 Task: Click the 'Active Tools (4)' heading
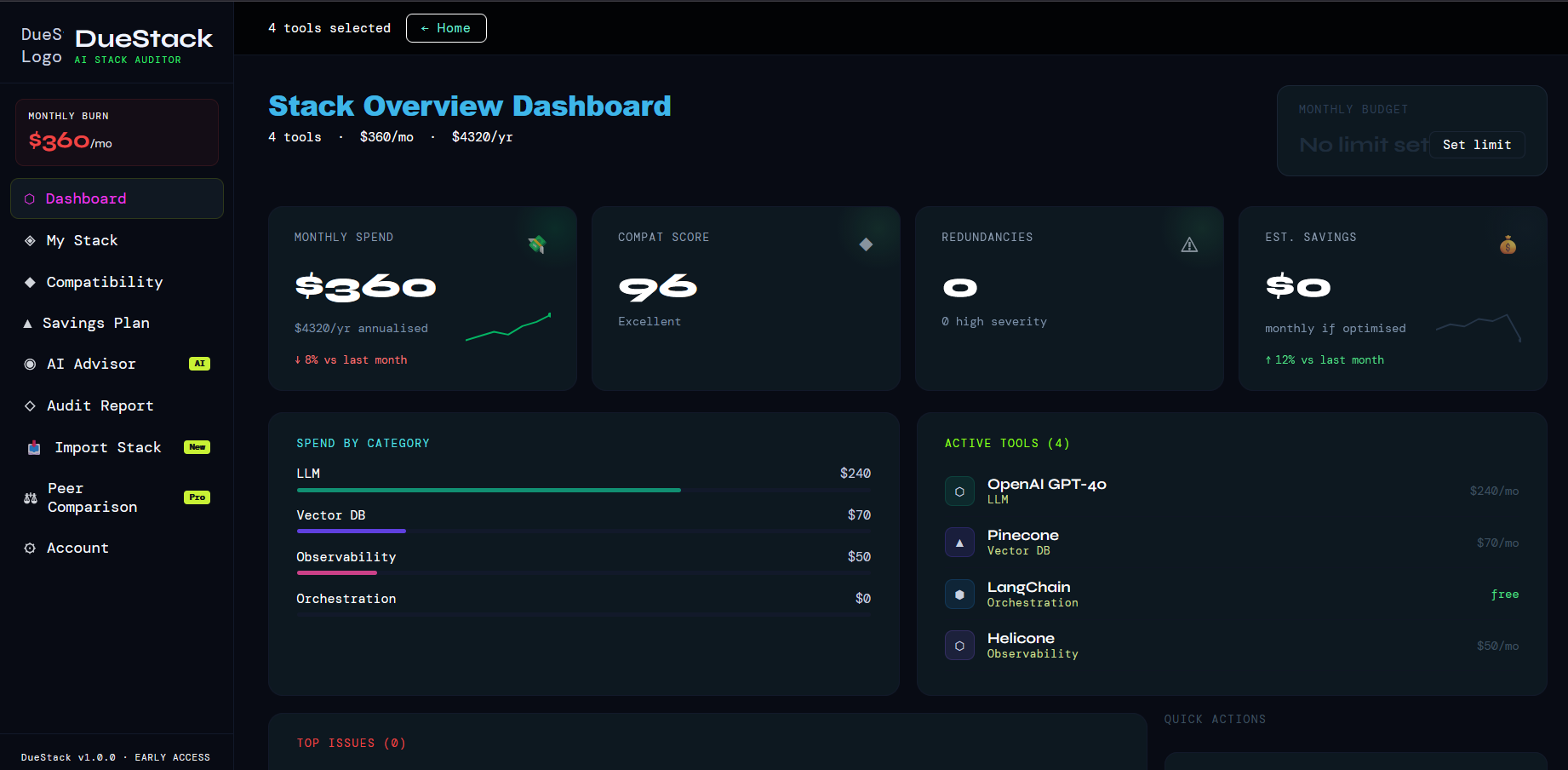[x=1007, y=444]
